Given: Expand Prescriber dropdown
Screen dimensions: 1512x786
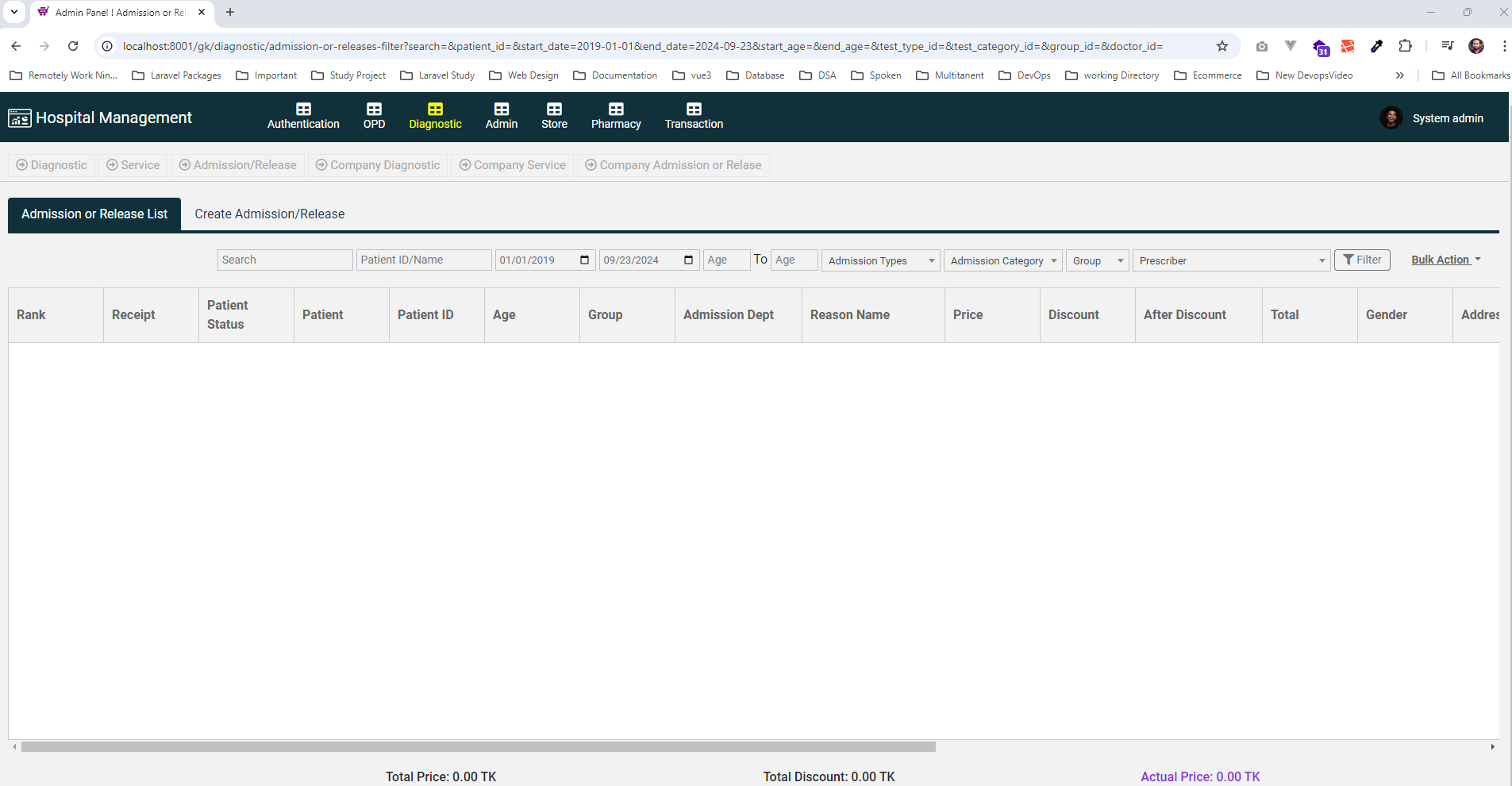Looking at the screenshot, I should pos(1231,260).
